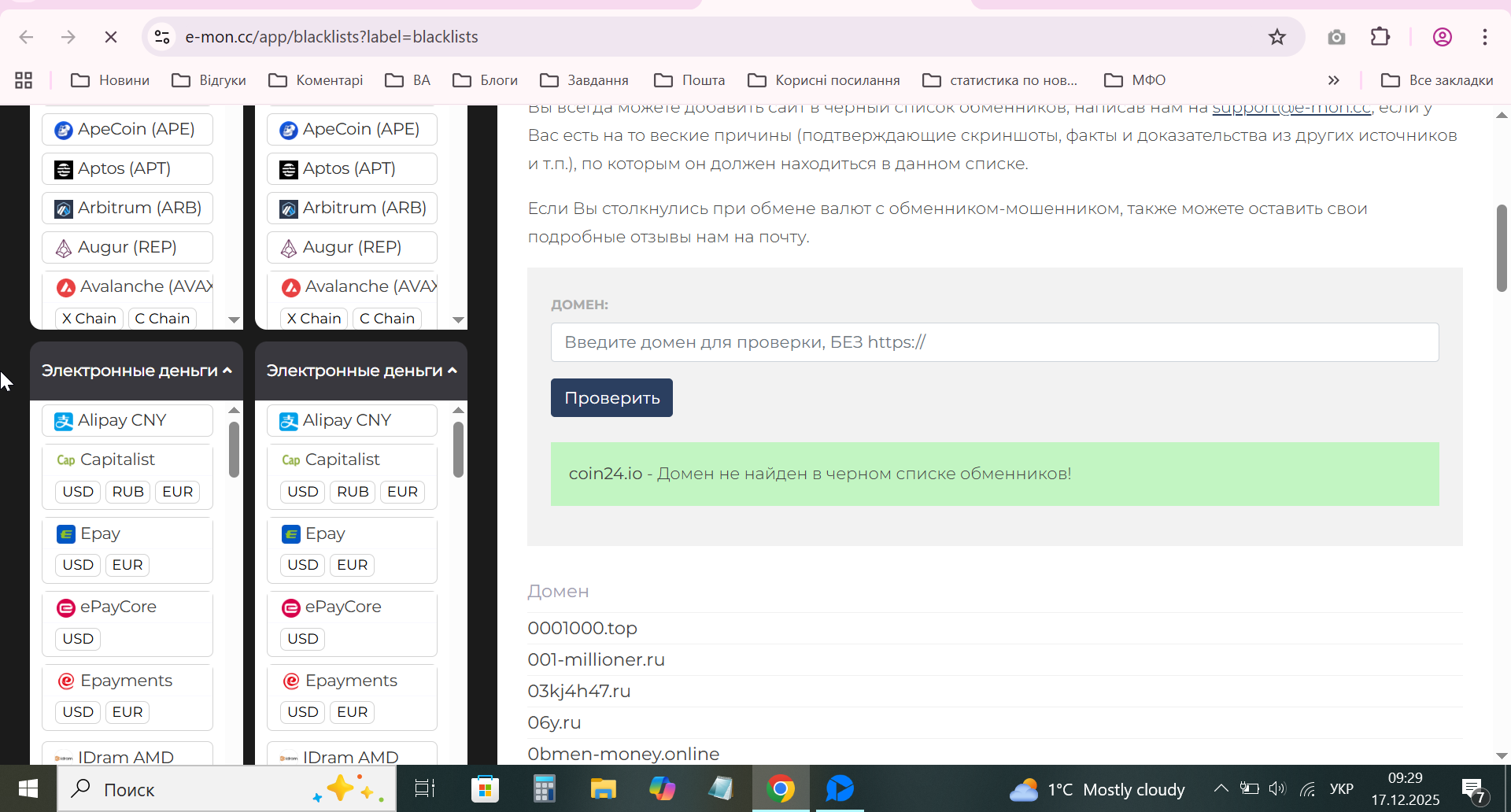The height and width of the screenshot is (812, 1511).
Task: Launch Microsoft Store from the taskbar
Action: 485,788
